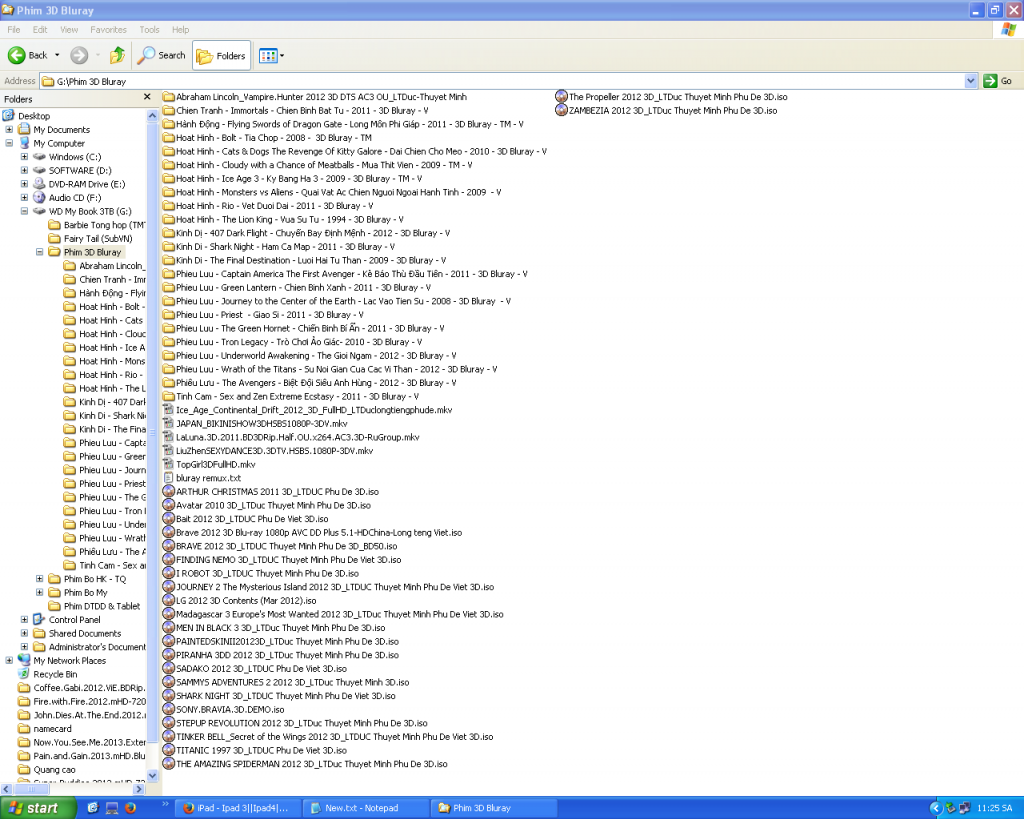The image size is (1024, 819).
Task: Select Kinh Di - Shark Night folder
Action: point(285,247)
